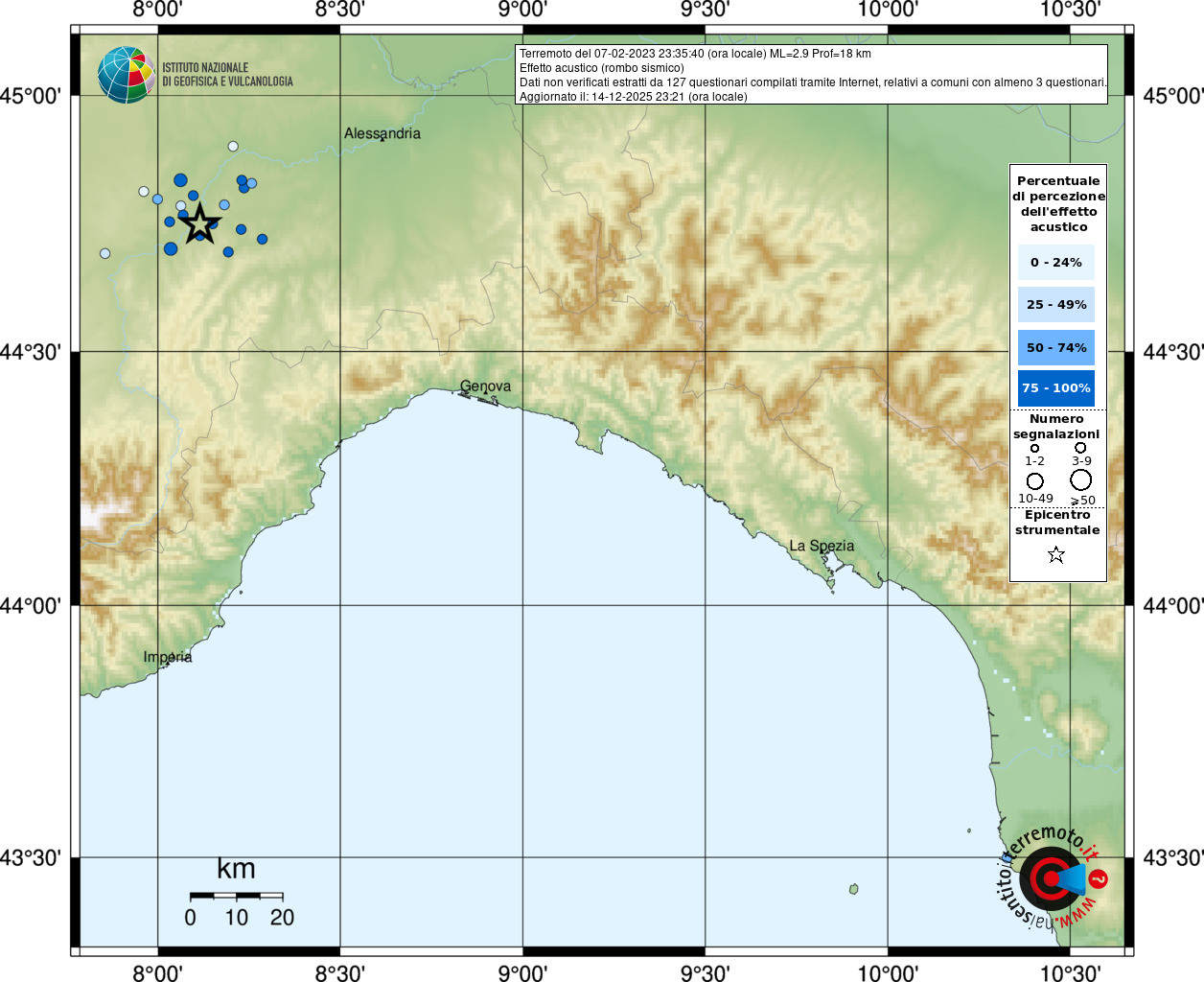Viewport: 1204px width, 982px height.
Task: Click the white report dot north of cluster
Action: coord(233,147)
